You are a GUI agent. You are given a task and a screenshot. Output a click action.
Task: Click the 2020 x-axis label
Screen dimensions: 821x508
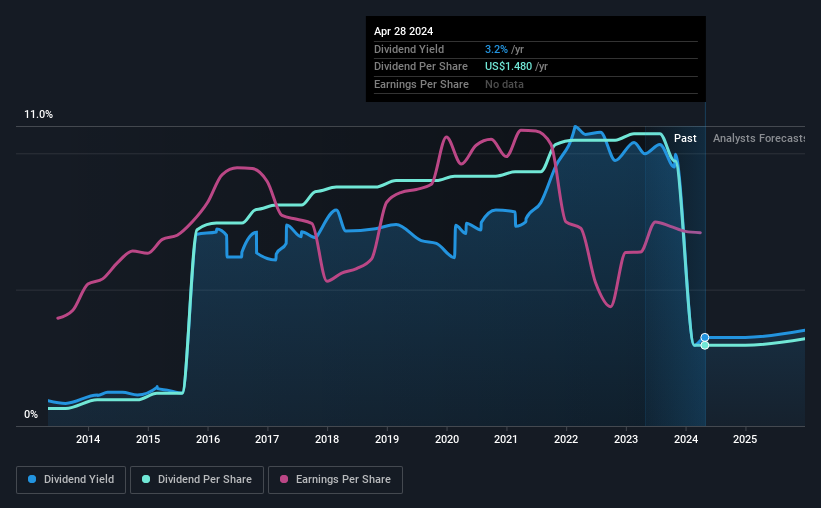click(447, 439)
